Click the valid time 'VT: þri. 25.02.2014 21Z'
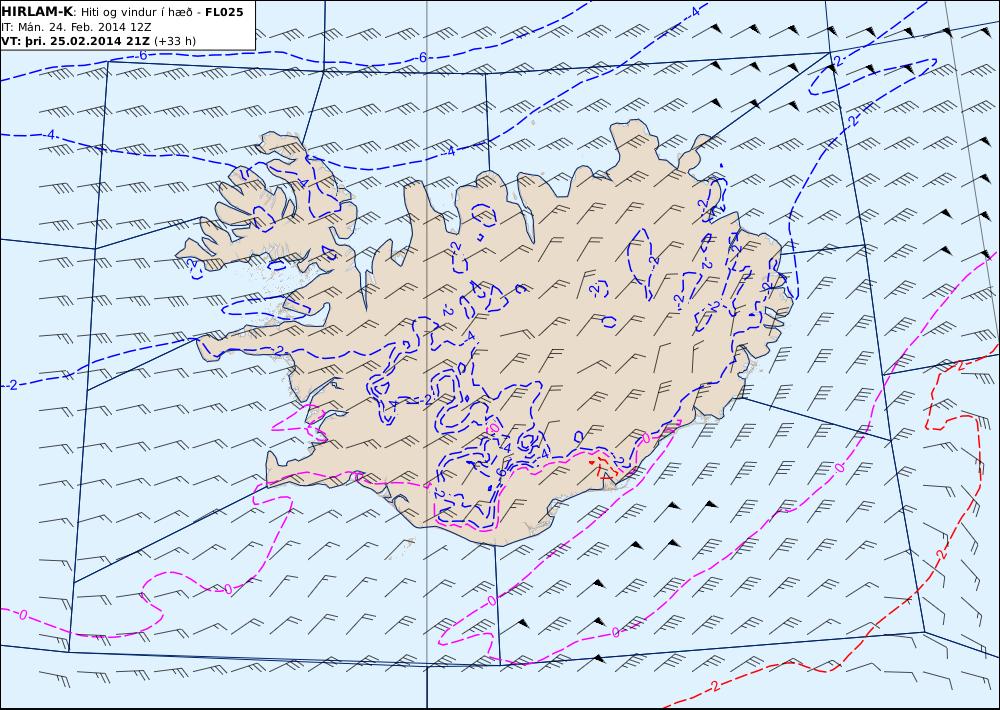Viewport: 1000px width, 710px height. 75,41
